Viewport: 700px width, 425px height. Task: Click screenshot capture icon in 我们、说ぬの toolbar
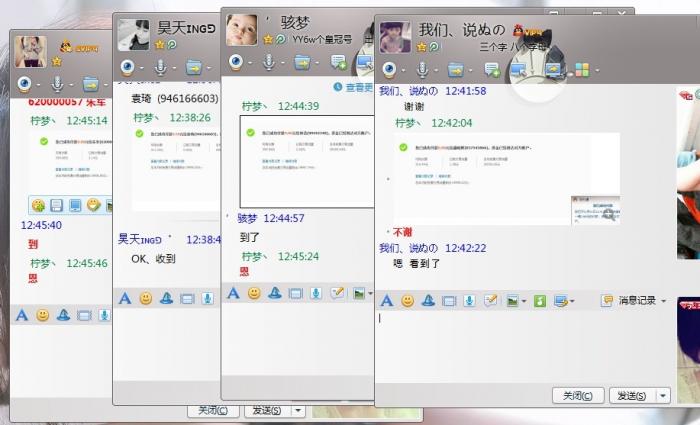(x=560, y=301)
